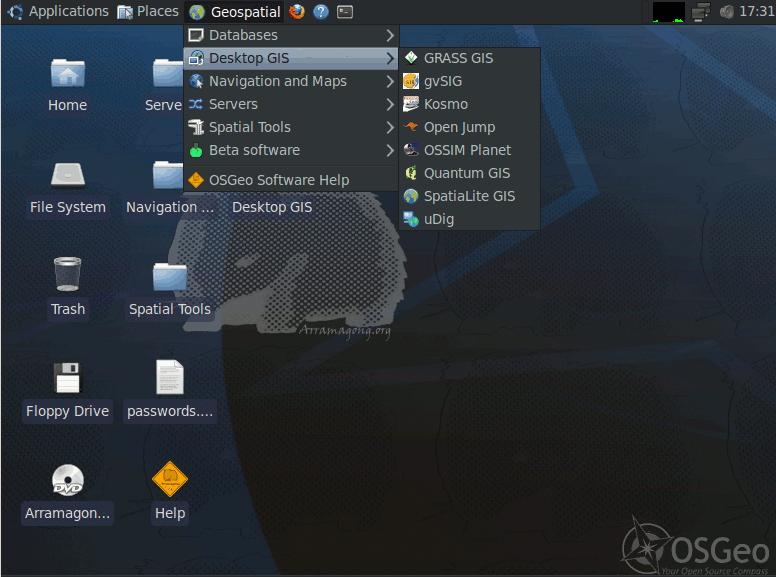This screenshot has height=577, width=776.
Task: Select the Servers desktop folder
Action: 168,73
